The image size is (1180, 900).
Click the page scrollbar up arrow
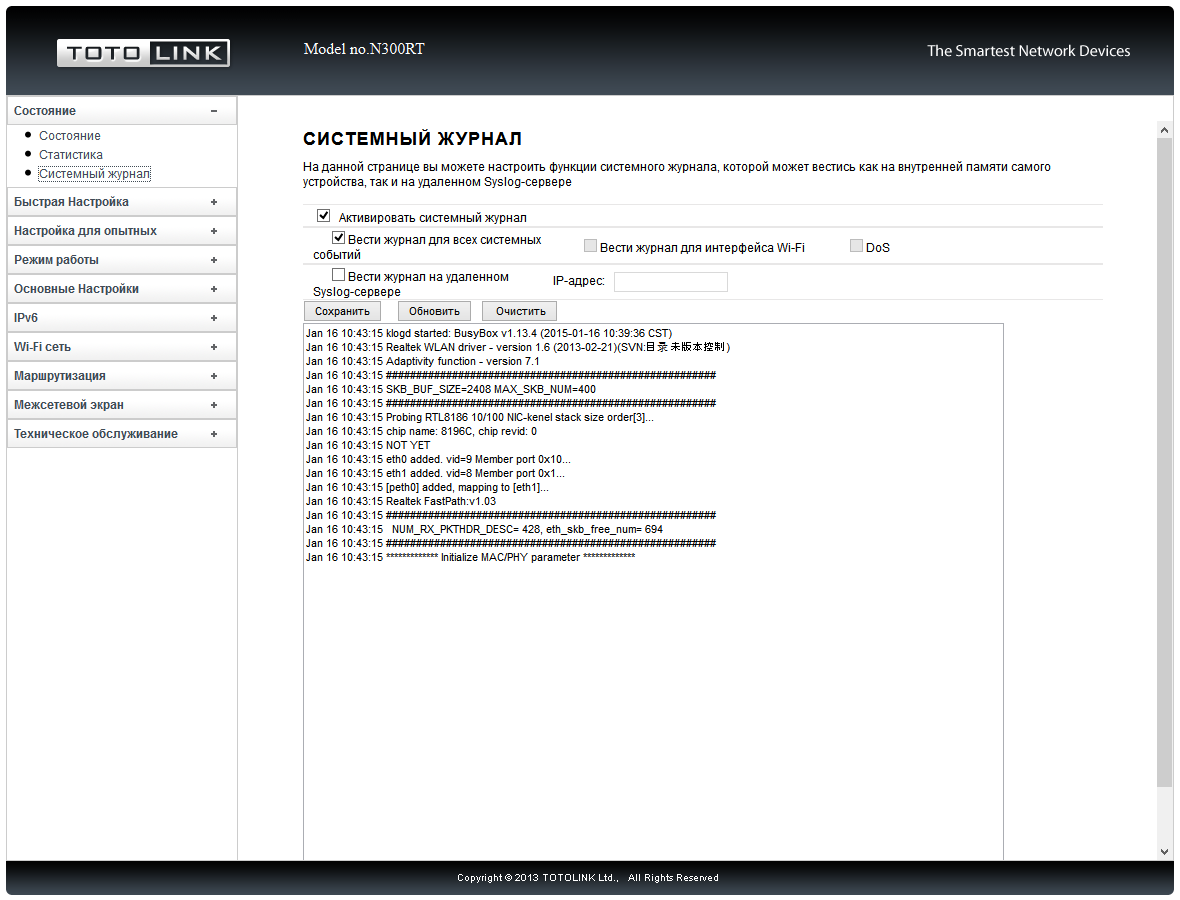pyautogui.click(x=1164, y=130)
